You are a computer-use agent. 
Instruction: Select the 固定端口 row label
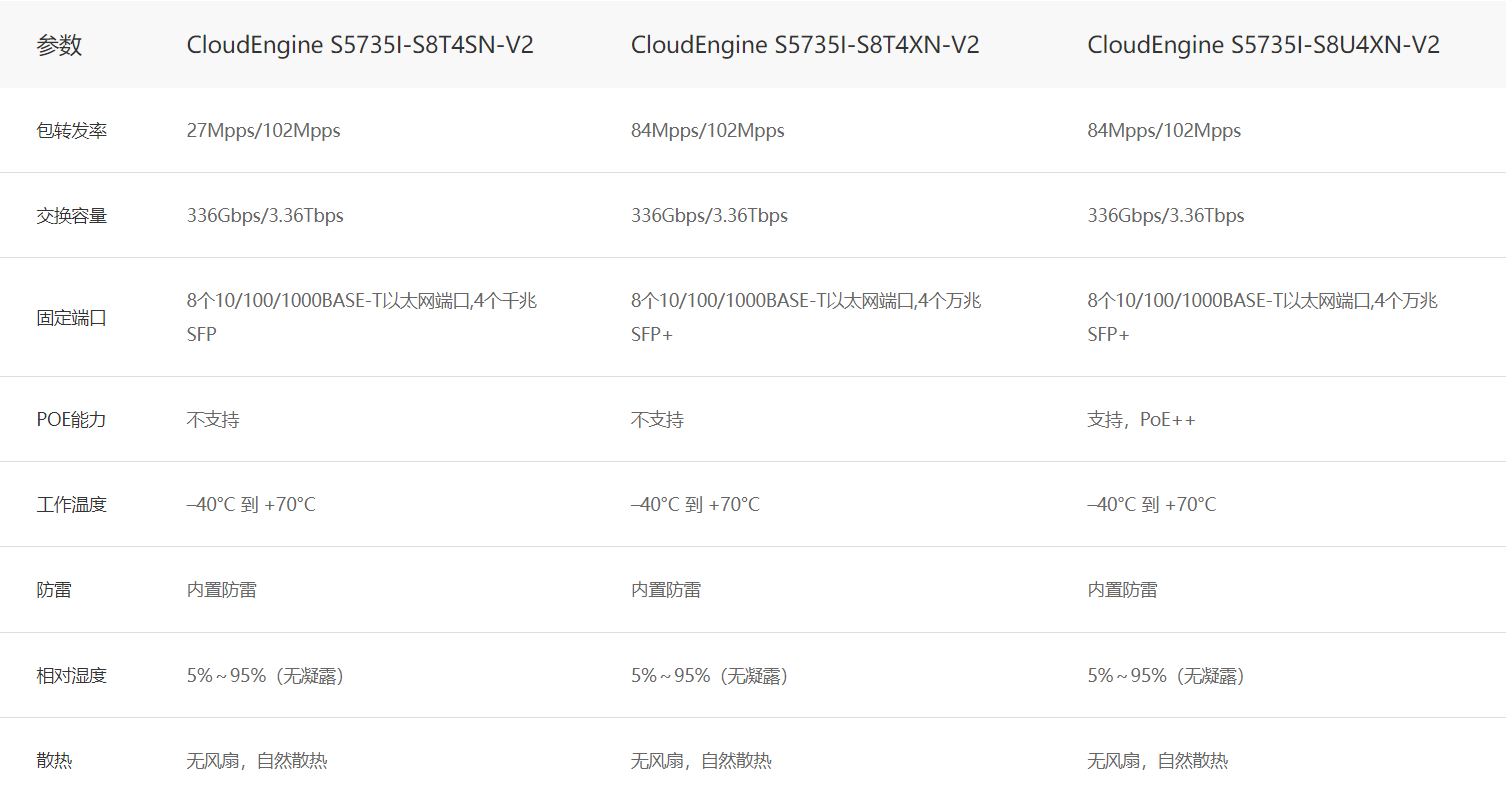click(x=71, y=318)
